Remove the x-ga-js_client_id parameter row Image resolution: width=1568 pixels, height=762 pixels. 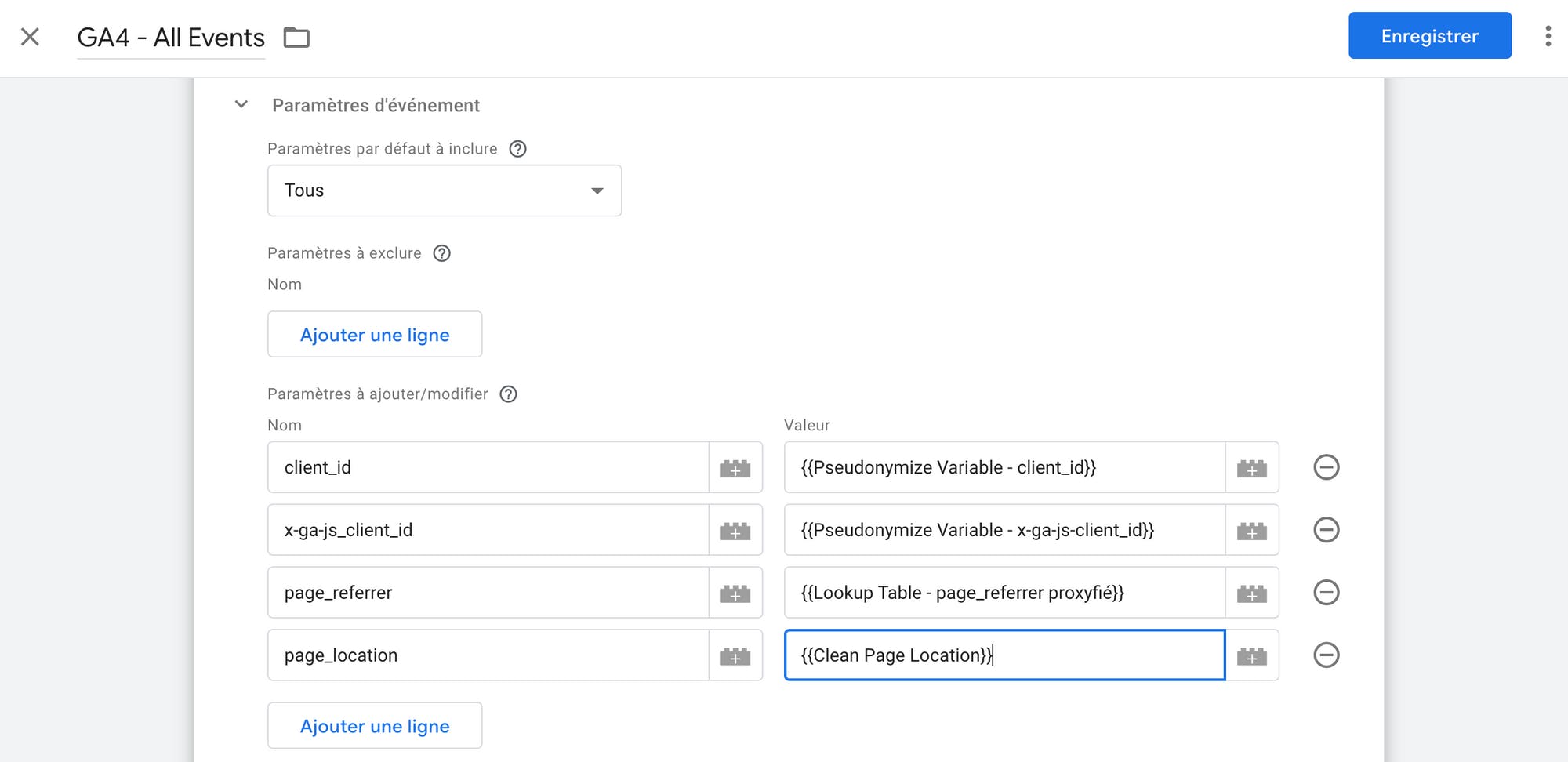(x=1327, y=530)
